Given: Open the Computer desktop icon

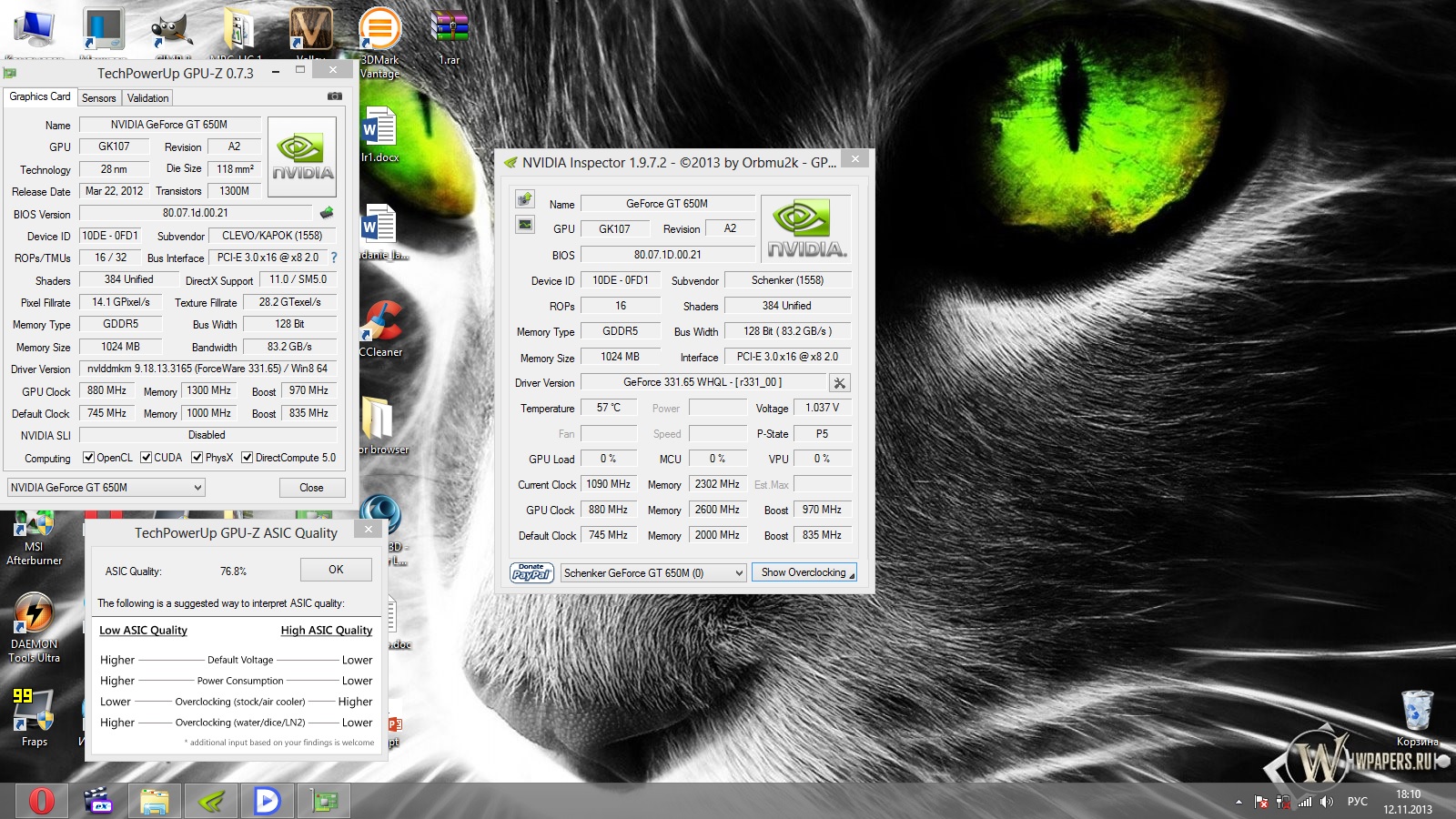Looking at the screenshot, I should [34, 32].
